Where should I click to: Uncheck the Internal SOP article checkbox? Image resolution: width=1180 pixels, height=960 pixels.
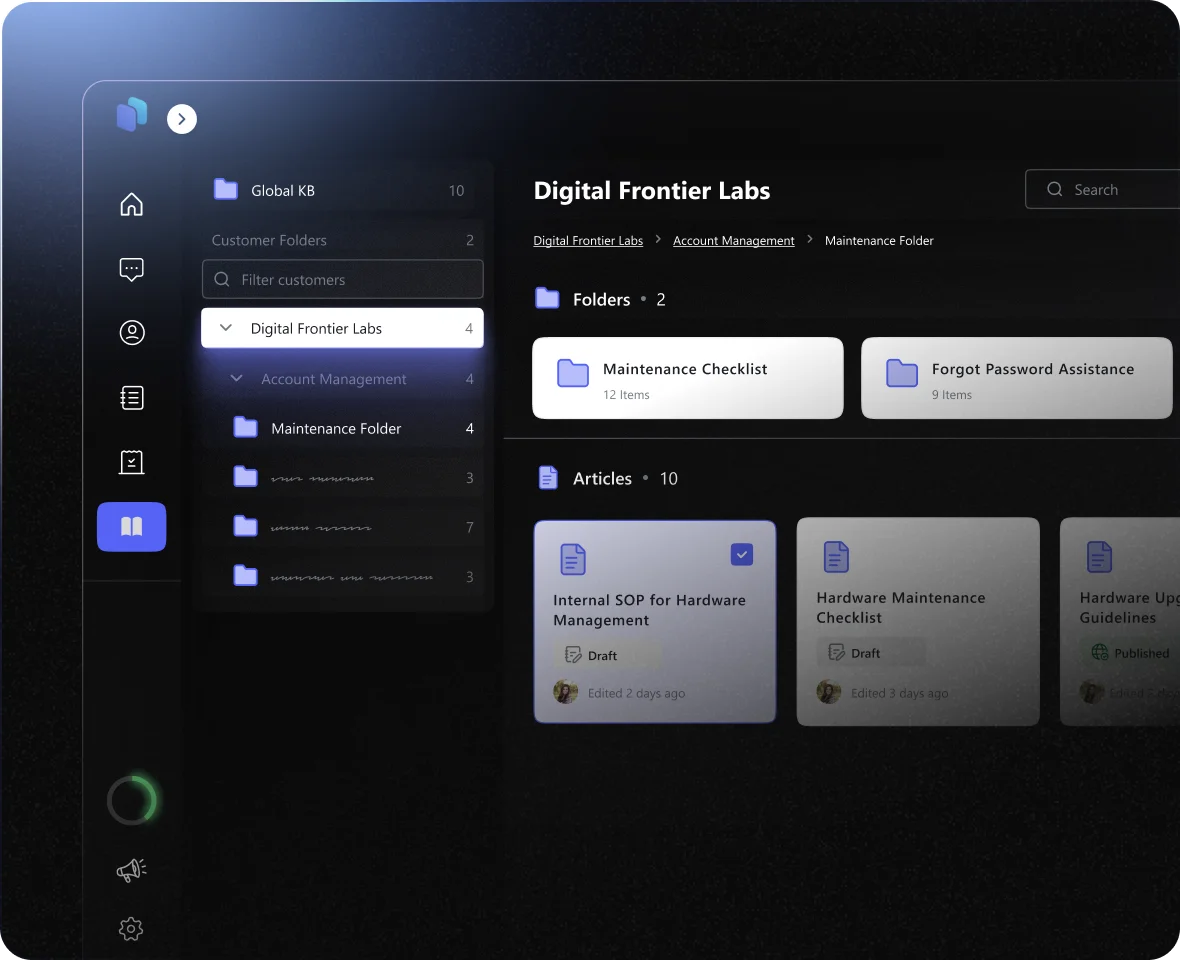tap(741, 554)
